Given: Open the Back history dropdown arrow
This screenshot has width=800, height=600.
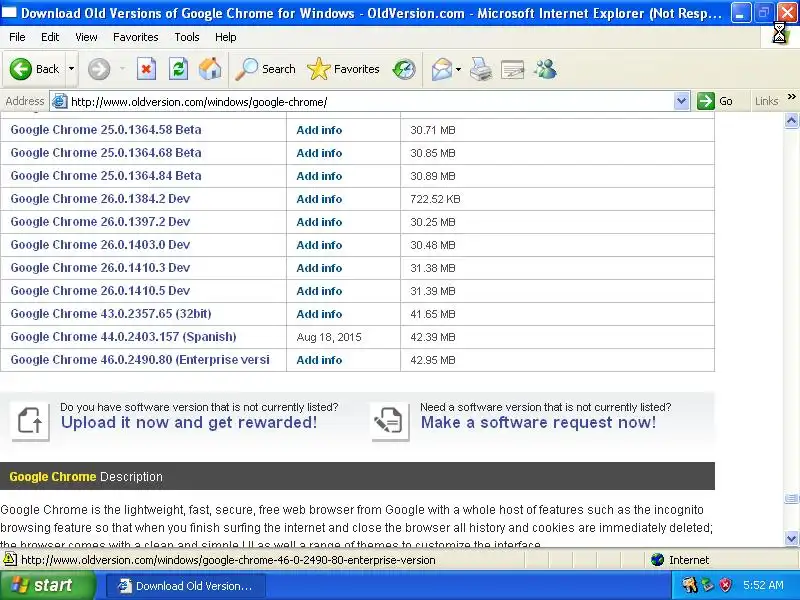Looking at the screenshot, I should [71, 69].
